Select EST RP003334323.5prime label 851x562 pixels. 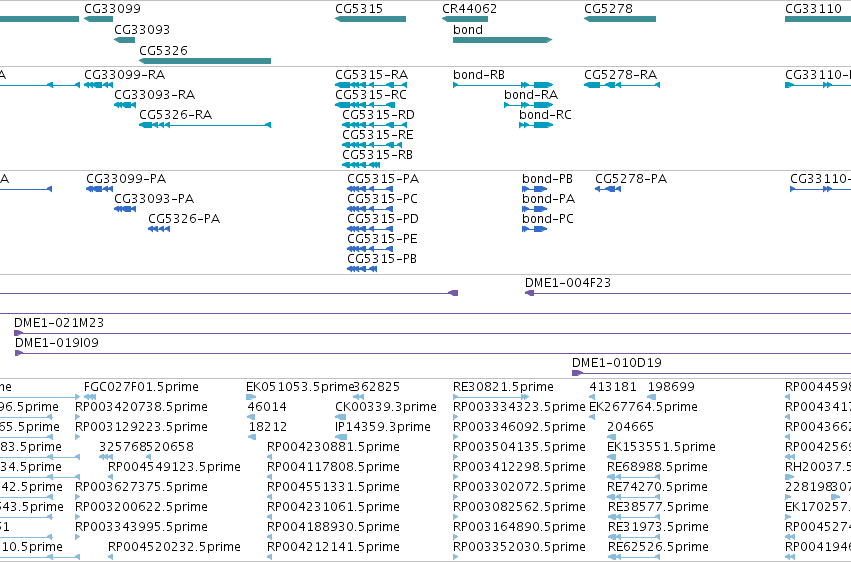(519, 407)
